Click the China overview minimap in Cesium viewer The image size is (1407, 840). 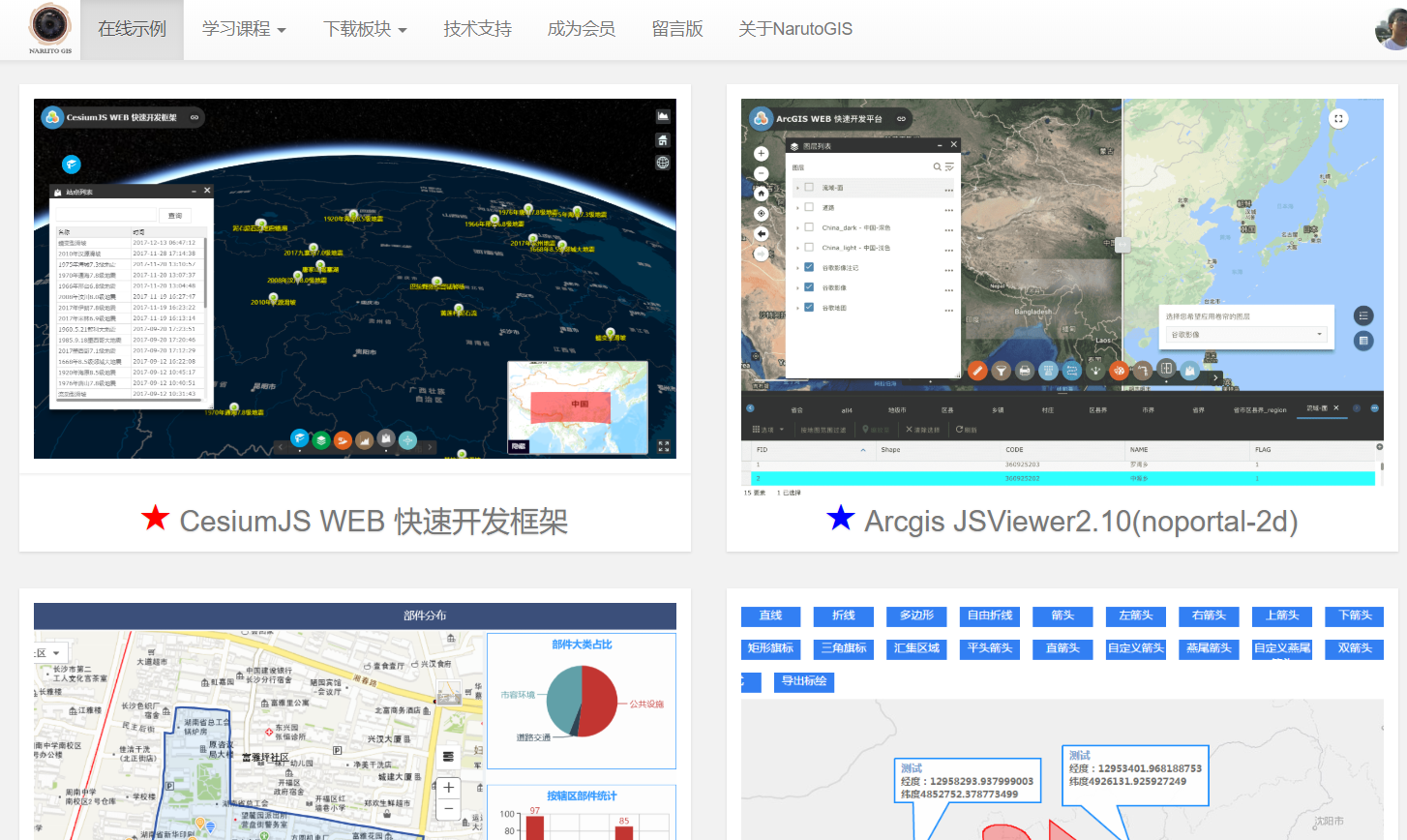(578, 407)
